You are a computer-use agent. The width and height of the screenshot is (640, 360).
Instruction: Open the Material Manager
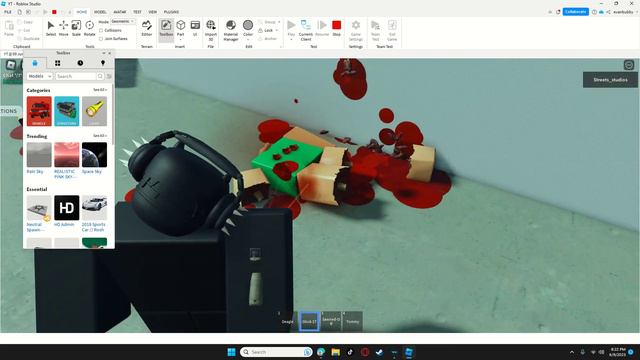(x=231, y=29)
